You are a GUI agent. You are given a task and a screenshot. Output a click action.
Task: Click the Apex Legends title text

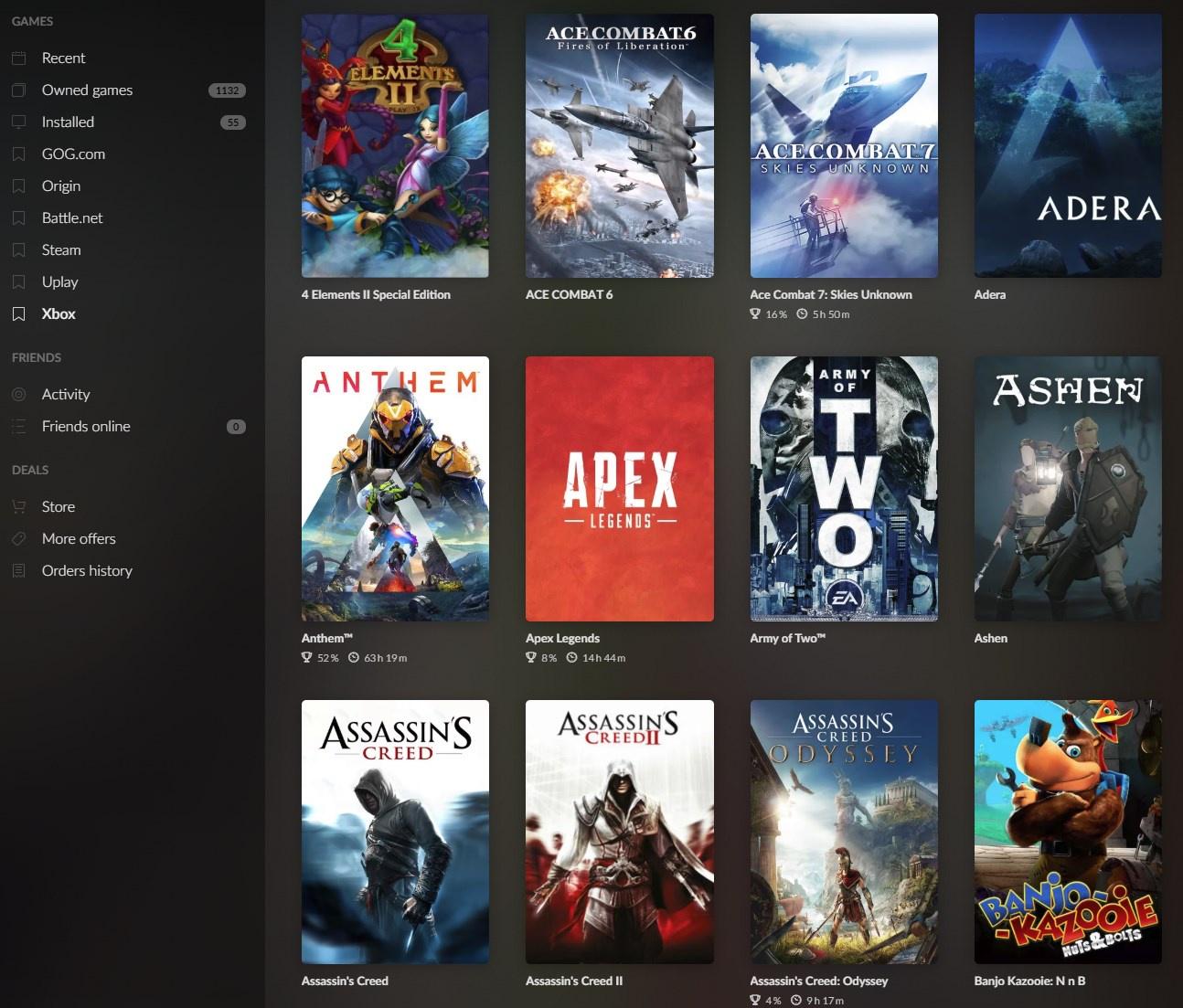coord(562,638)
